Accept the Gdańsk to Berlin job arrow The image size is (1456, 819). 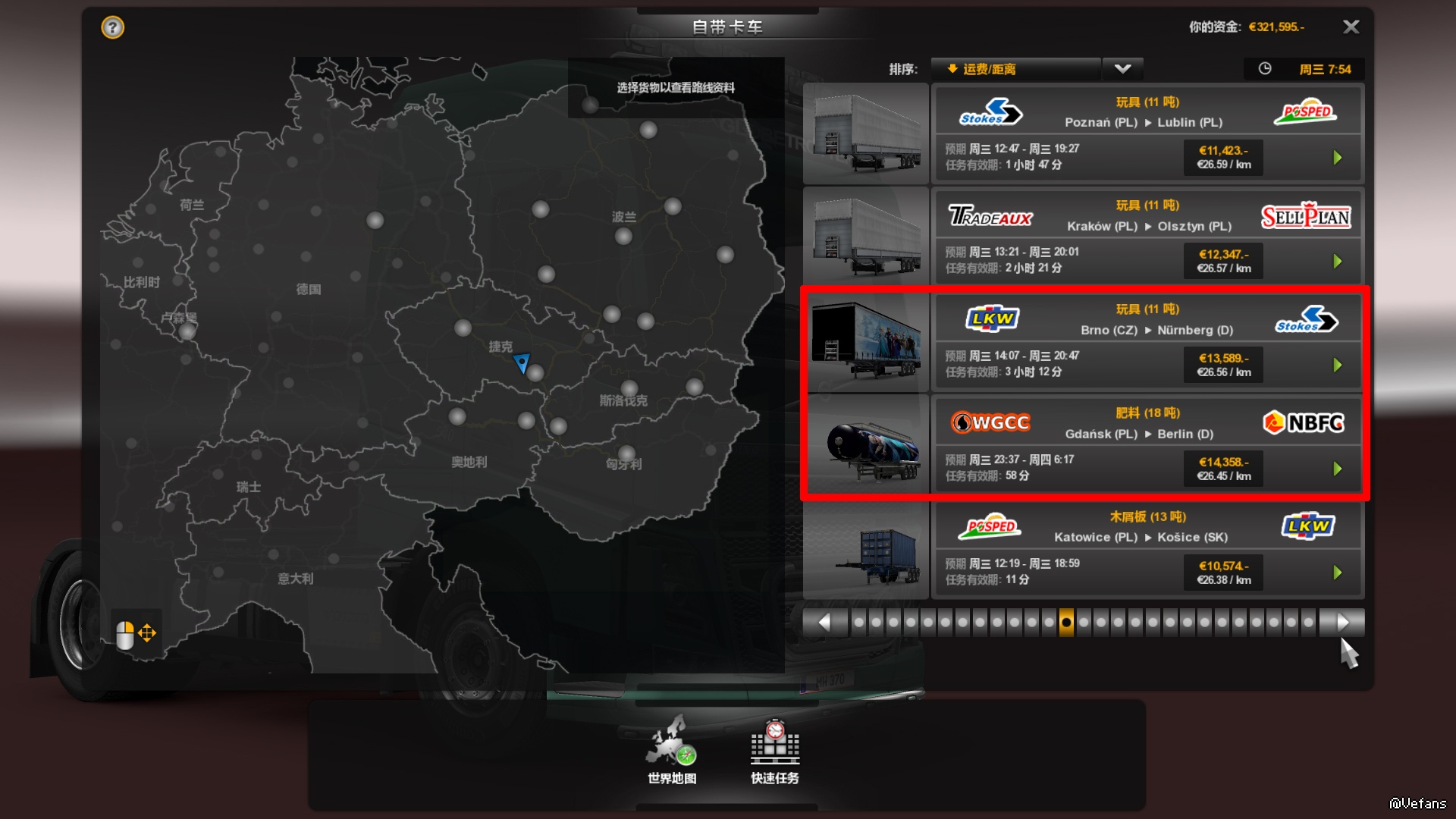1338,469
